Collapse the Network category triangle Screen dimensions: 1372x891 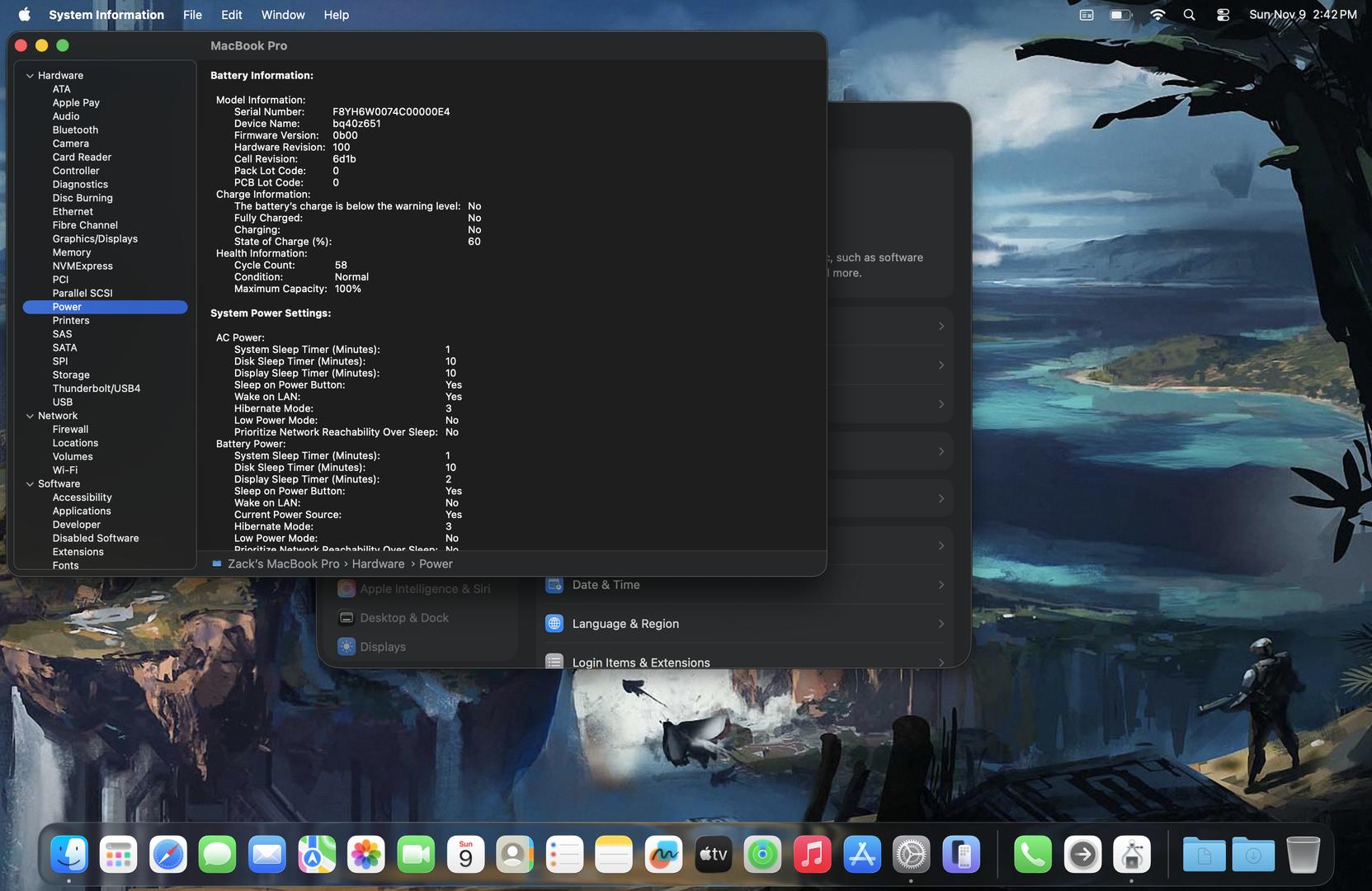click(x=30, y=417)
